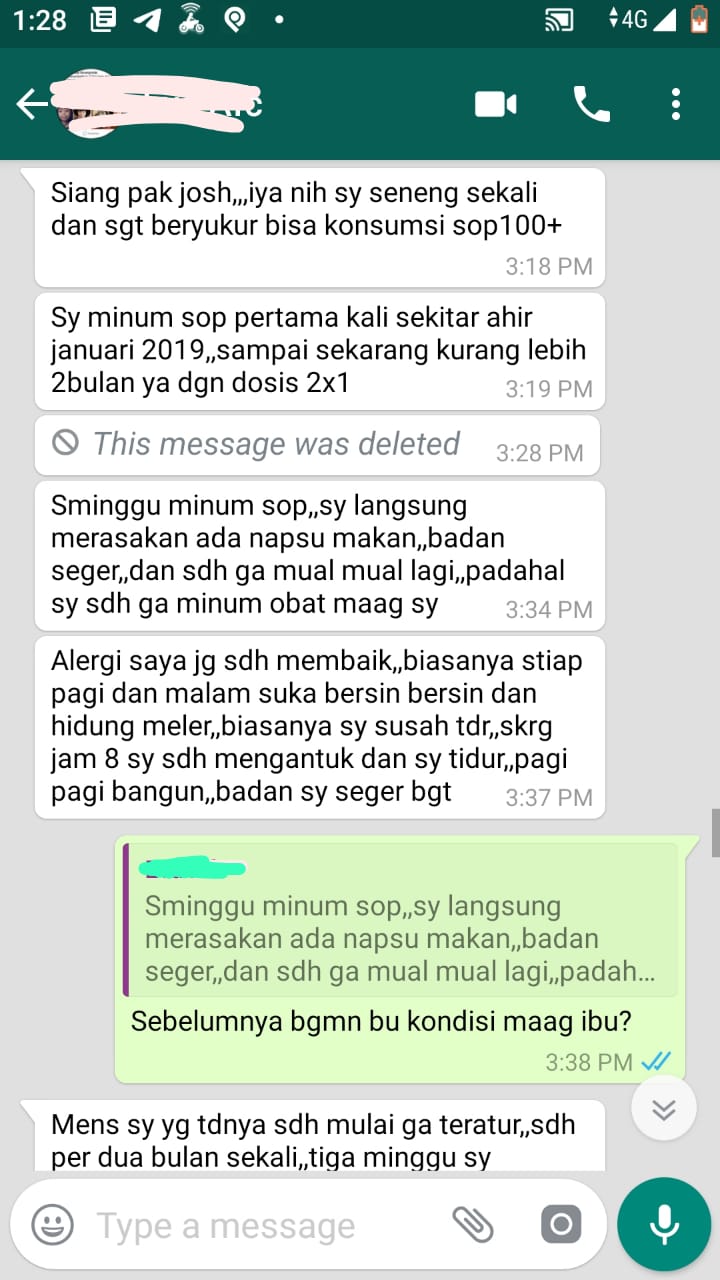Image resolution: width=720 pixels, height=1280 pixels.
Task: Tap the cast icon in status bar
Action: point(559,20)
